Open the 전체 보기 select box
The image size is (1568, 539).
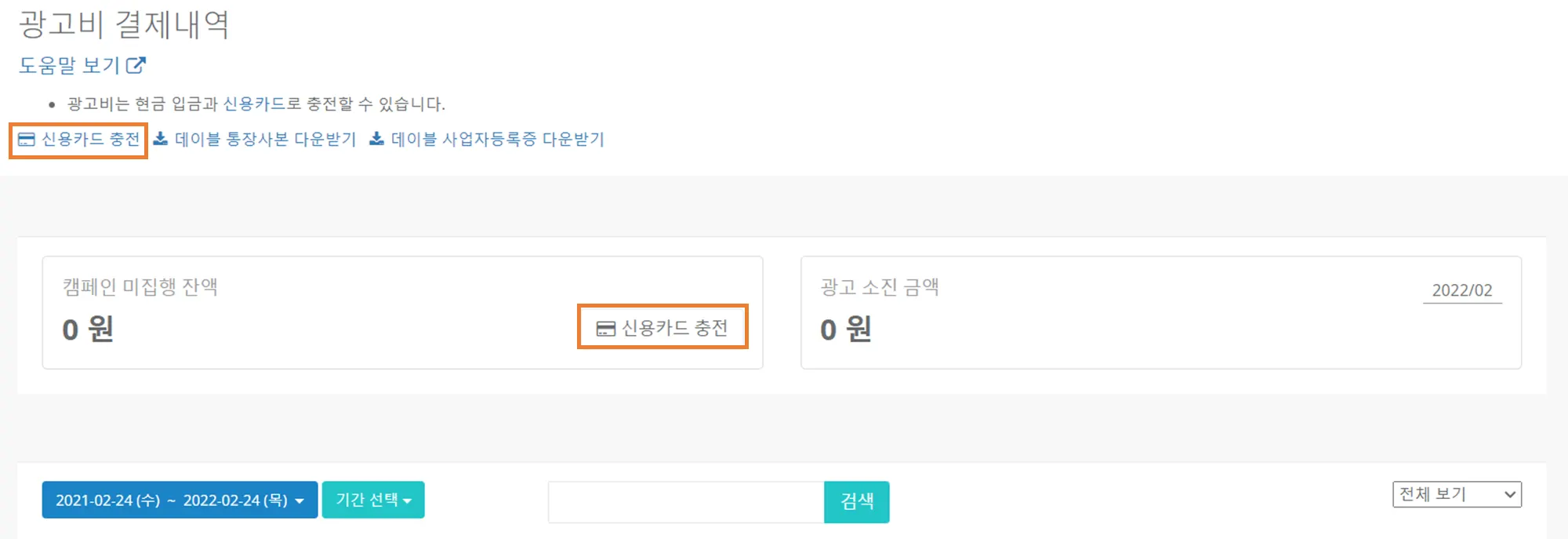(1456, 494)
